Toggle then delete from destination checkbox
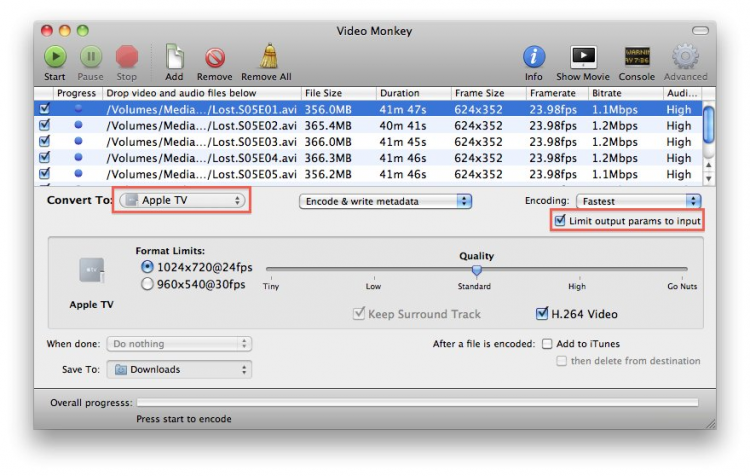The height and width of the screenshot is (476, 750). tap(562, 361)
